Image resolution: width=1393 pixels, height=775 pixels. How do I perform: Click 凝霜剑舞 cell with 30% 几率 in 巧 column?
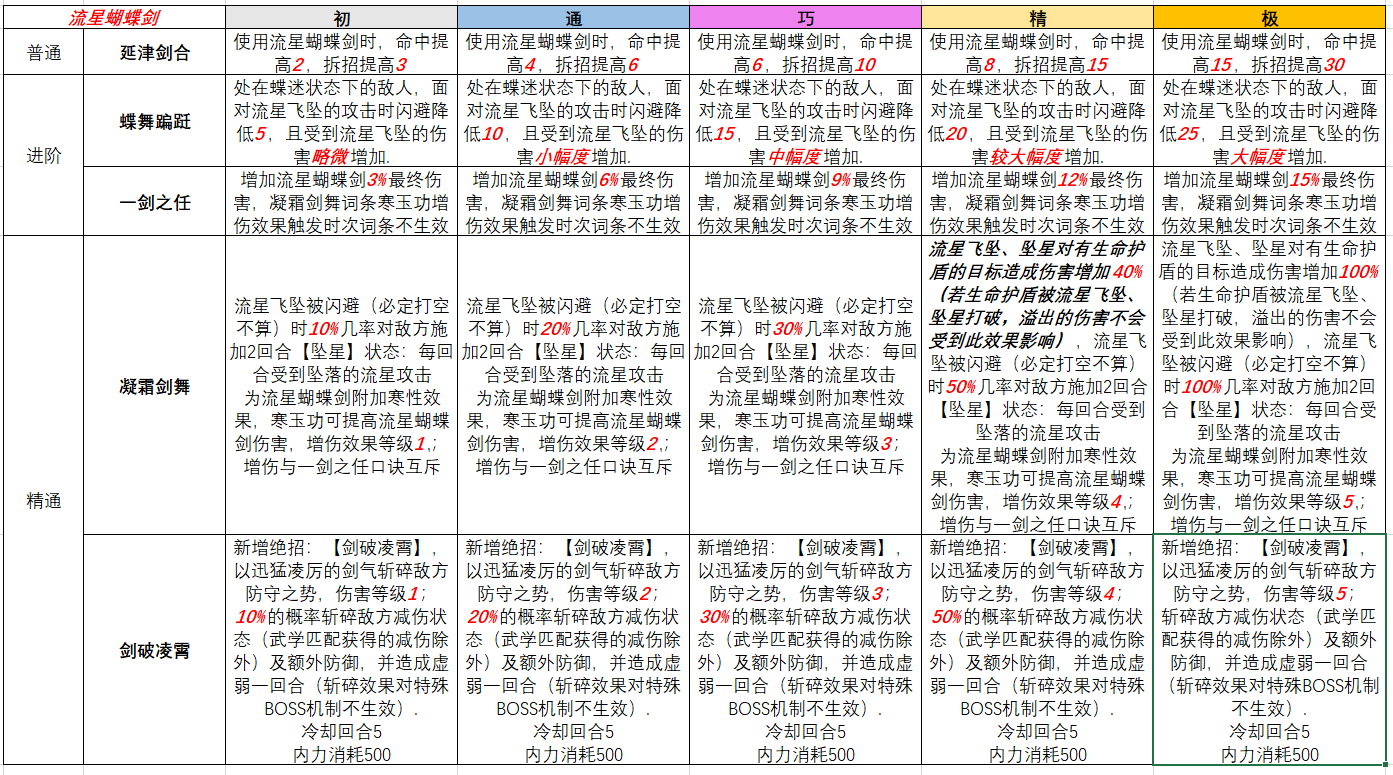point(805,385)
